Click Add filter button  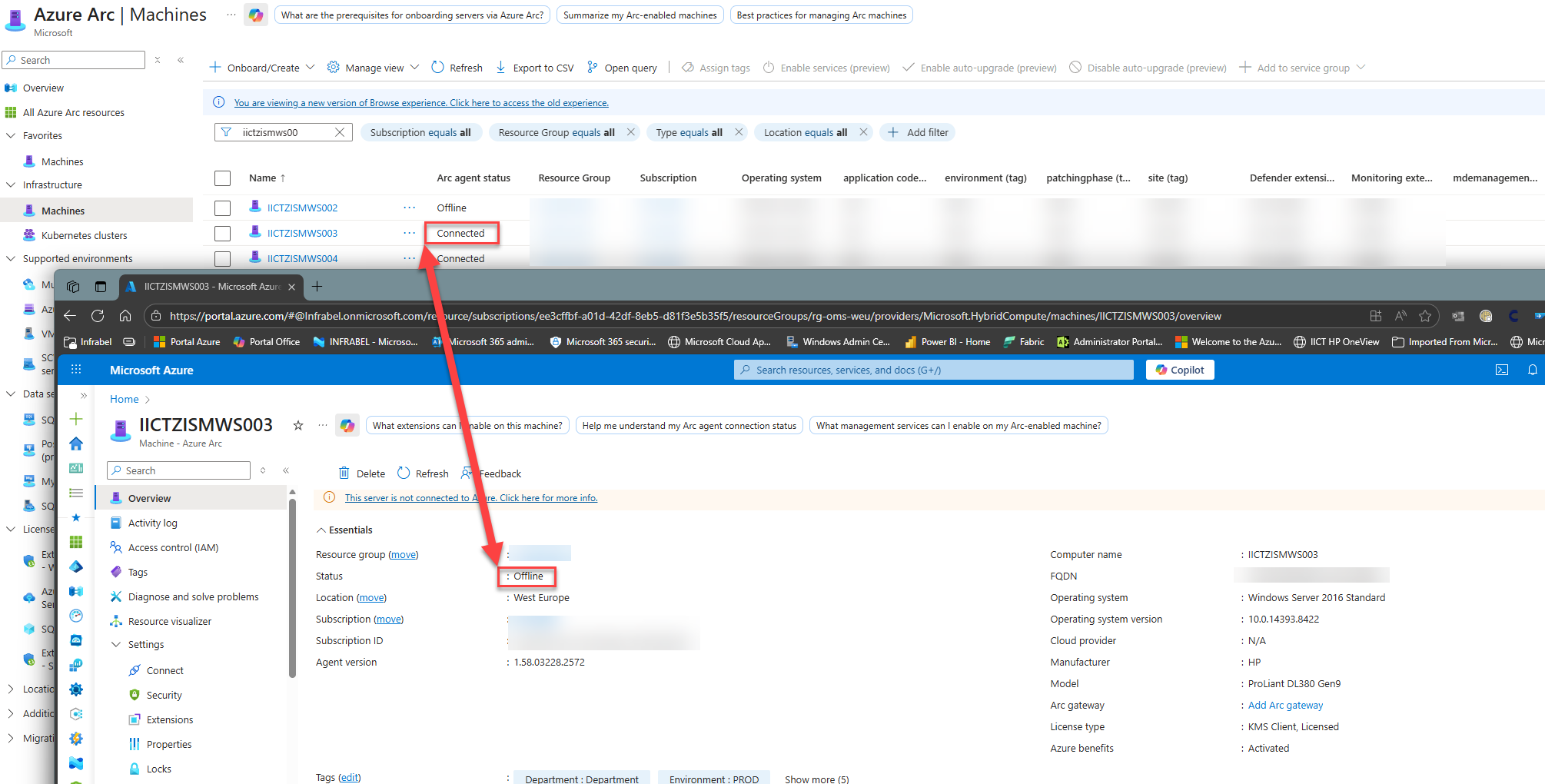coord(918,132)
